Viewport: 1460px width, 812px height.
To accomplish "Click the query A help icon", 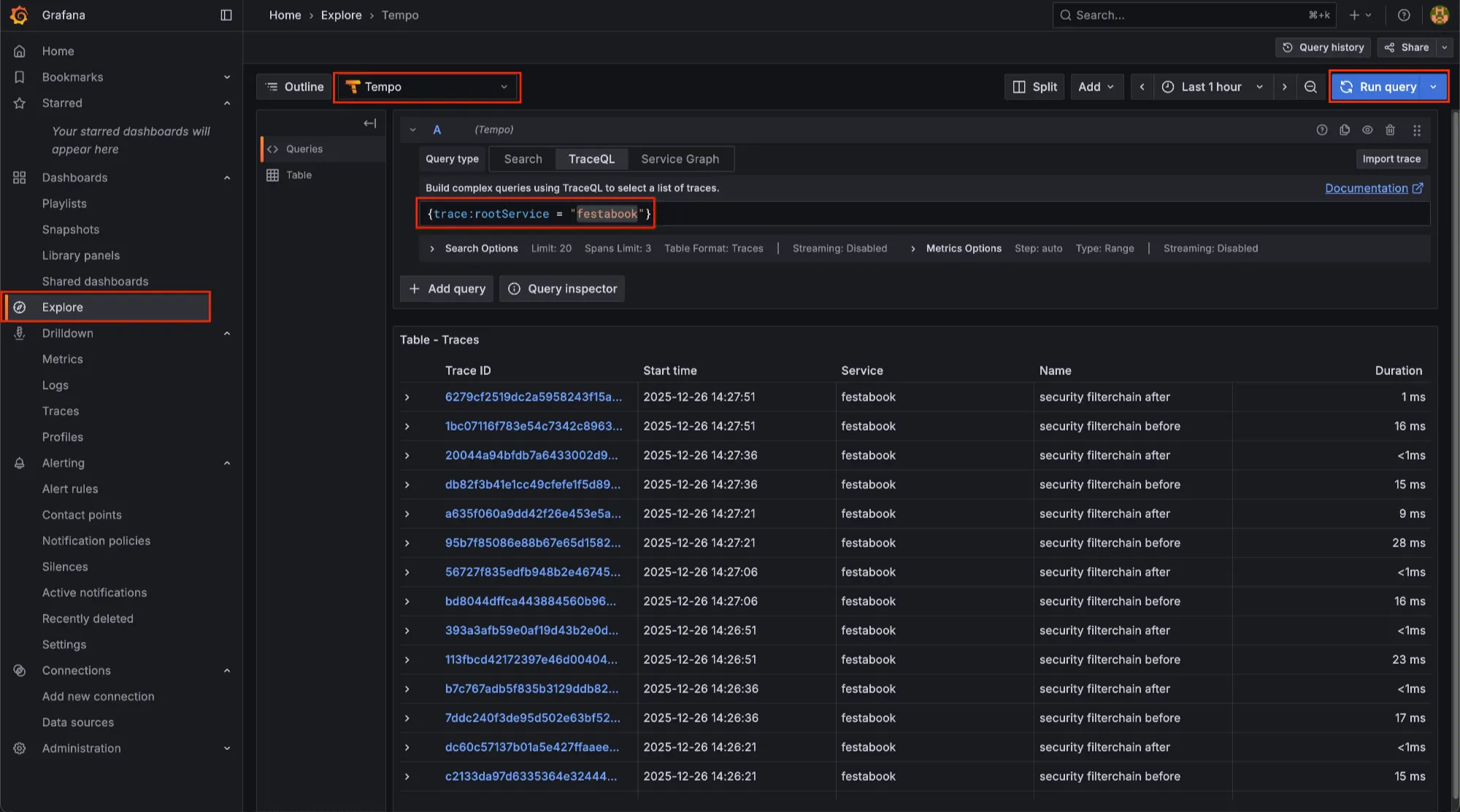I will click(x=1321, y=130).
